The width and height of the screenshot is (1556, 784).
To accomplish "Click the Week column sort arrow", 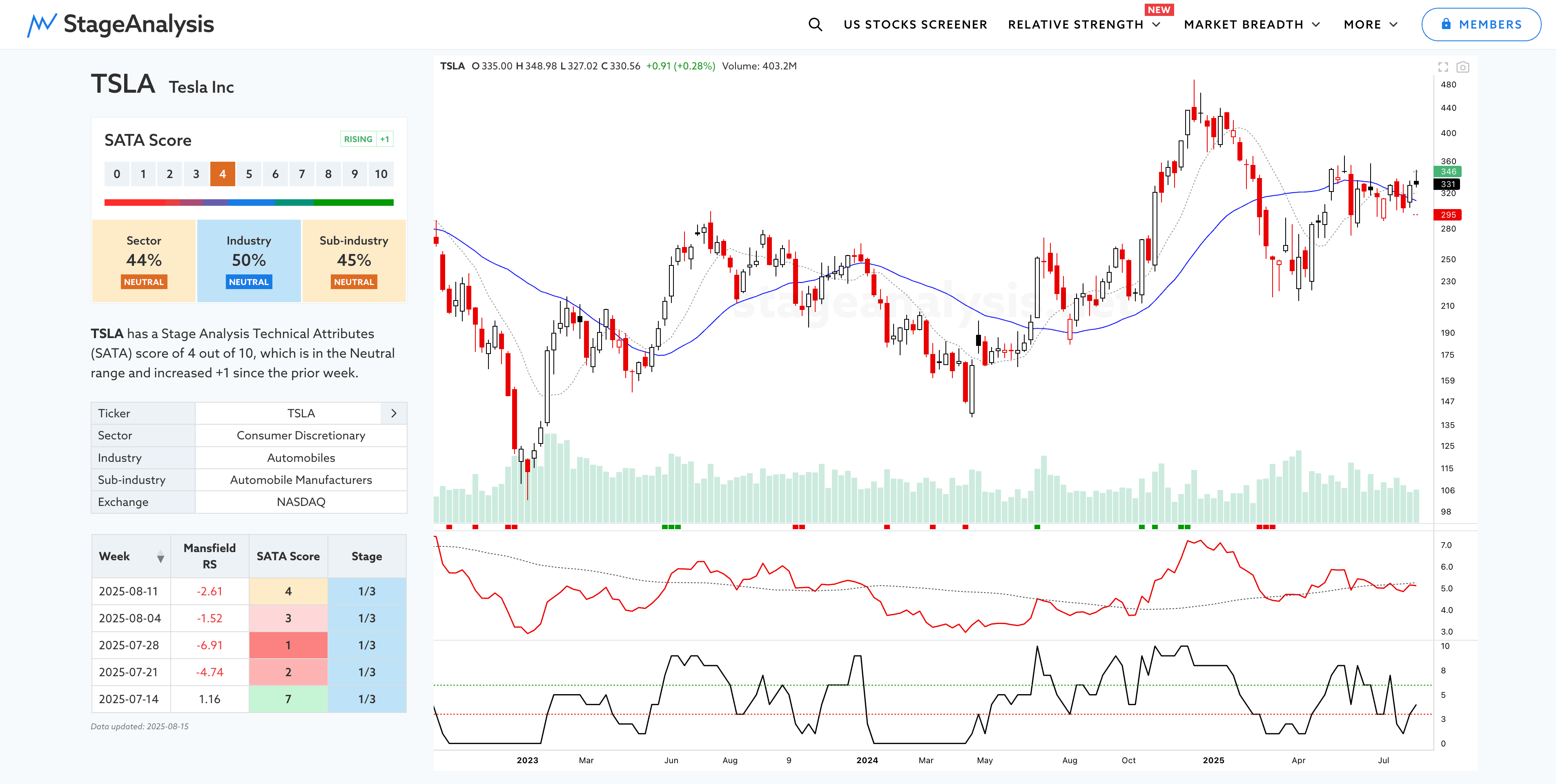I will pyautogui.click(x=160, y=557).
